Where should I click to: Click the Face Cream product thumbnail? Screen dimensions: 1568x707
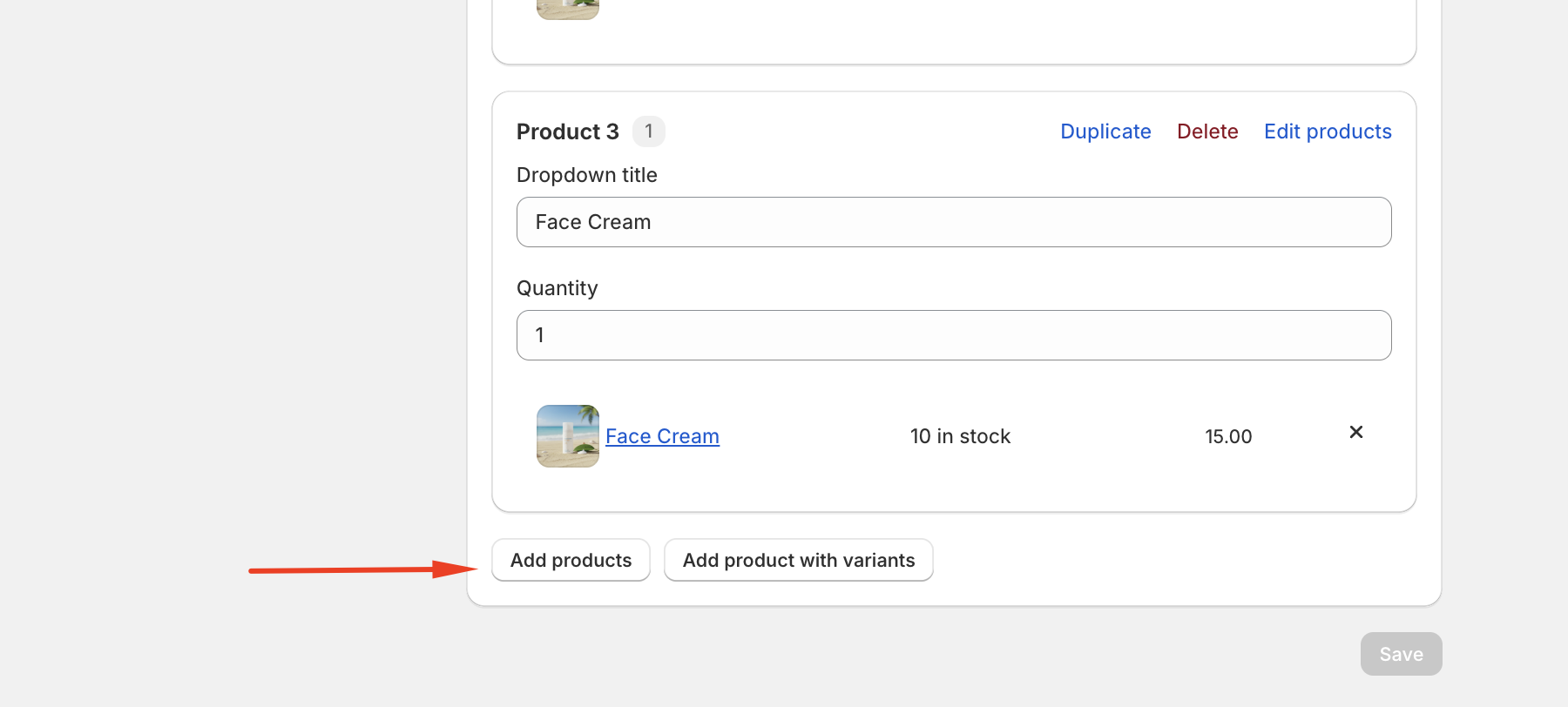point(567,436)
